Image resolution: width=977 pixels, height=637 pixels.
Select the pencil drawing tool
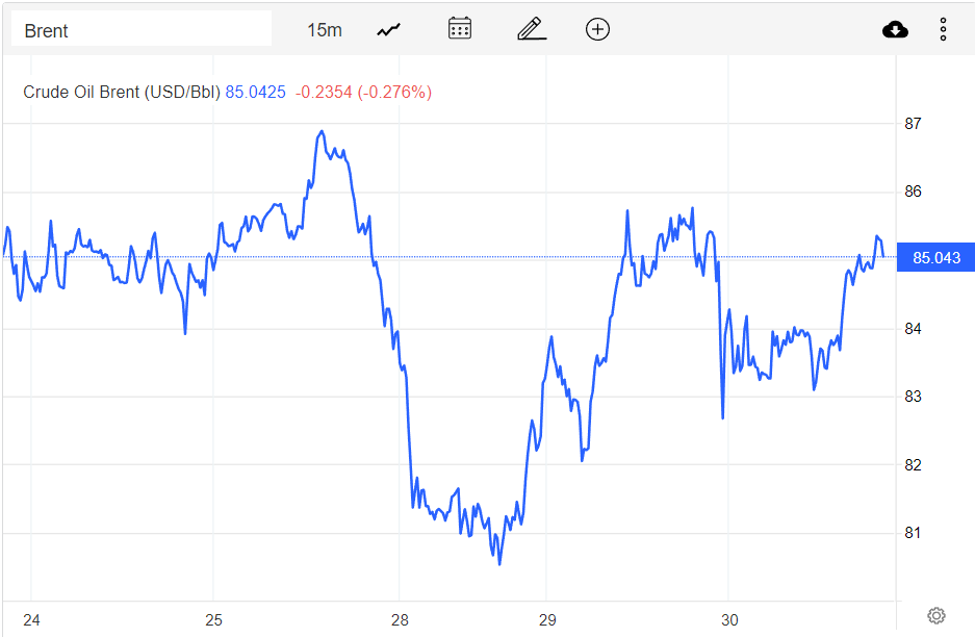(531, 29)
